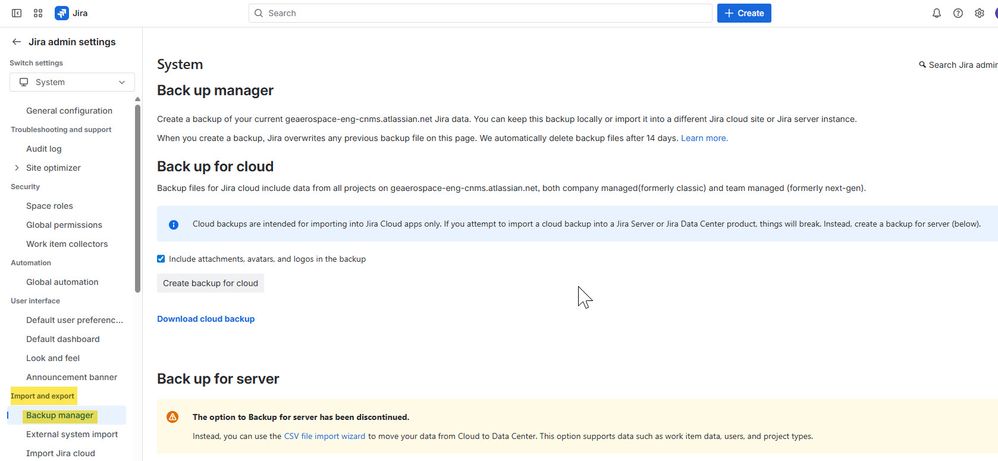This screenshot has height=461, width=998.
Task: Click the Site optimizer label
Action: [53, 167]
